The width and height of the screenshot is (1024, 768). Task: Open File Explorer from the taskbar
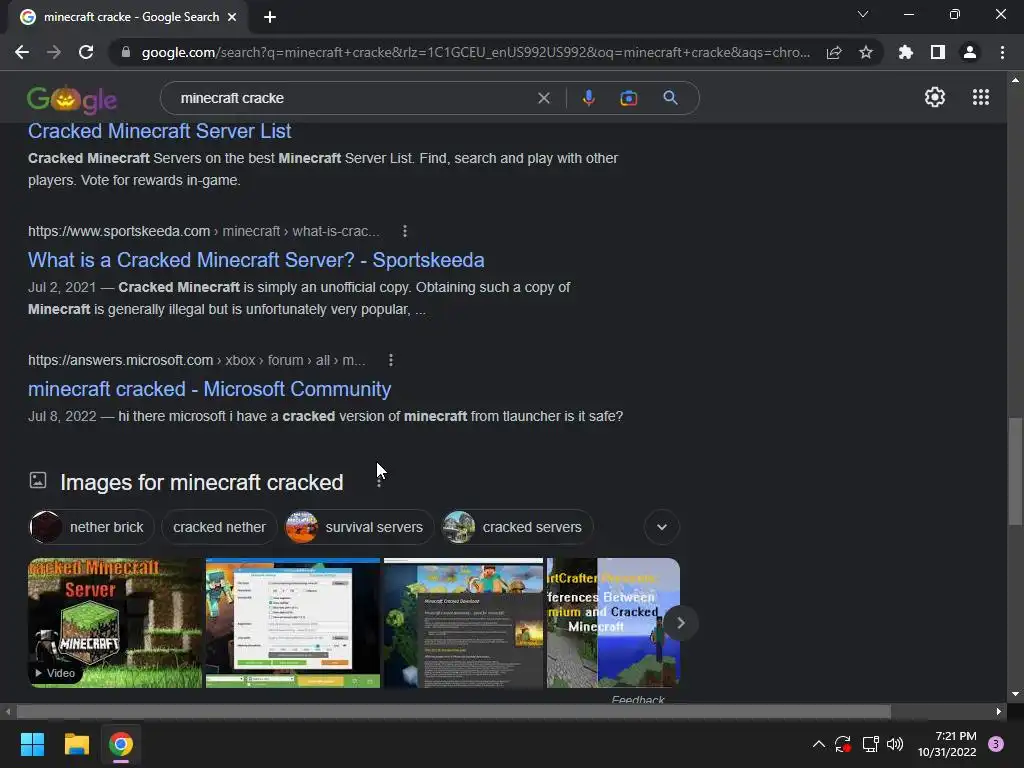point(76,744)
